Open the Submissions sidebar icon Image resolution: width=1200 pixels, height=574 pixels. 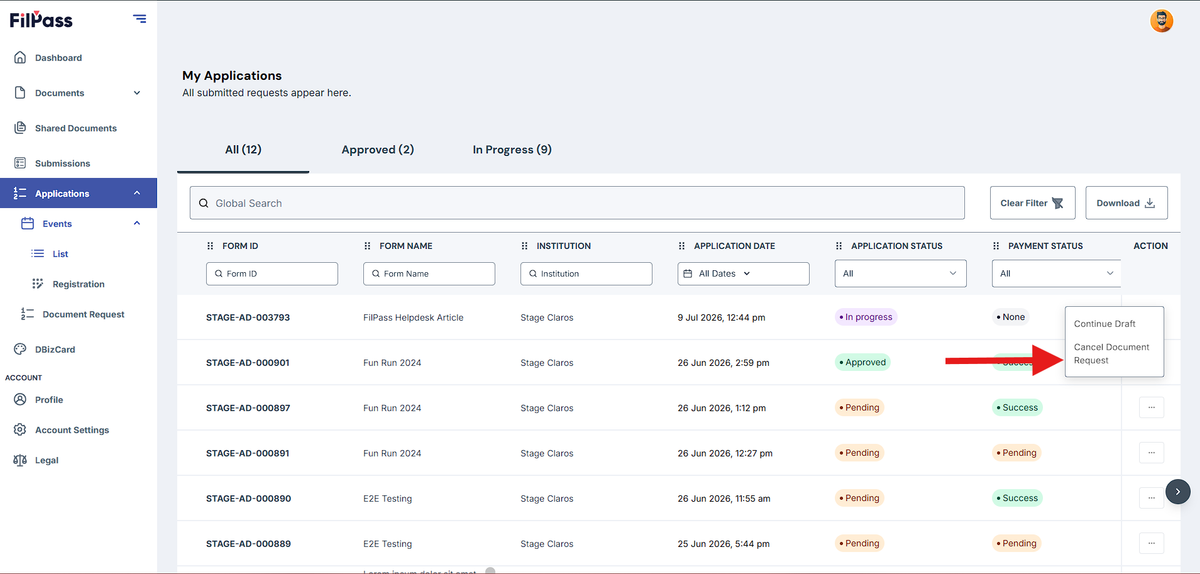[x=20, y=163]
